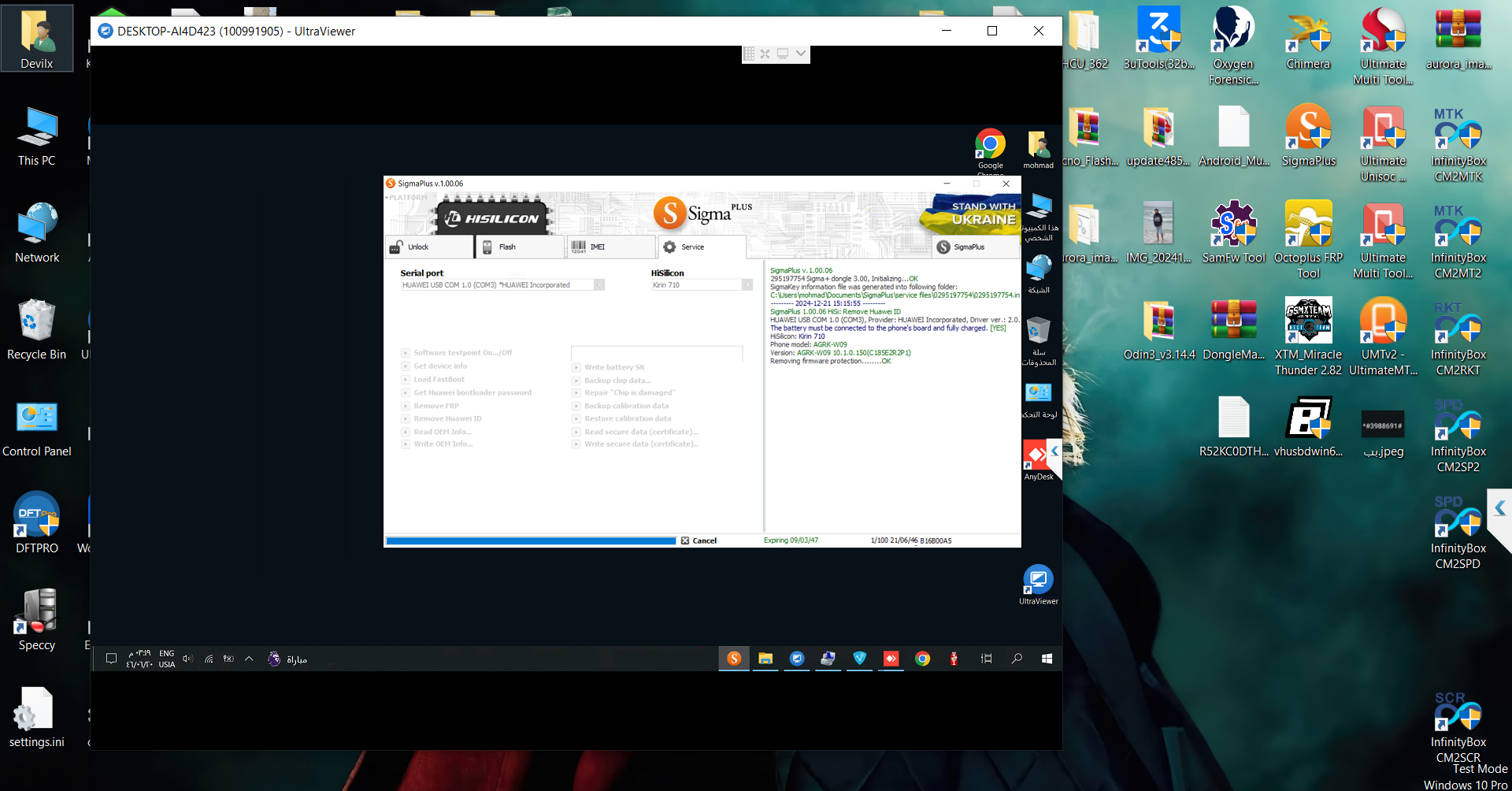Click the AnyDesk icon on remote taskbar

(x=891, y=659)
